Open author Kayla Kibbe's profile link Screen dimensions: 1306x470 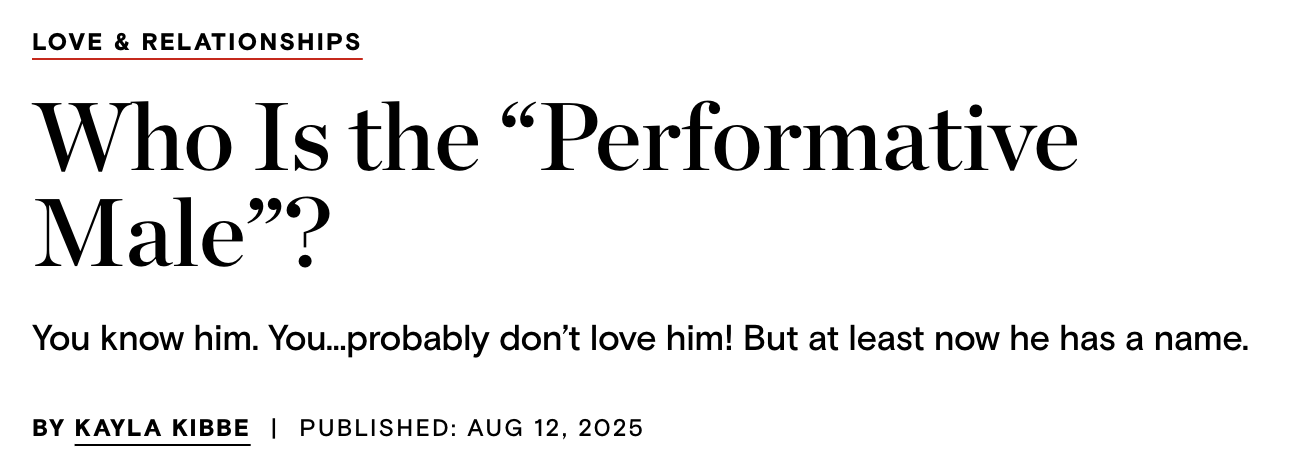click(x=162, y=429)
